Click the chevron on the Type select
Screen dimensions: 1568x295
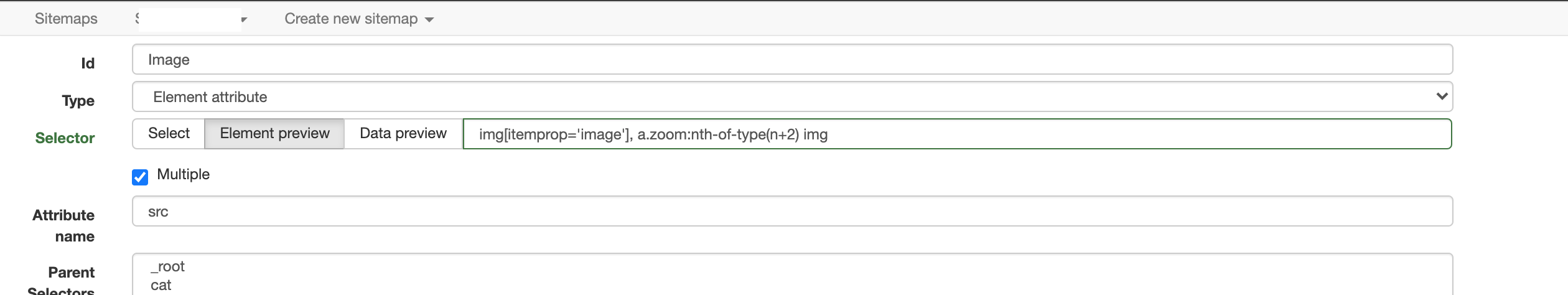click(x=1442, y=96)
